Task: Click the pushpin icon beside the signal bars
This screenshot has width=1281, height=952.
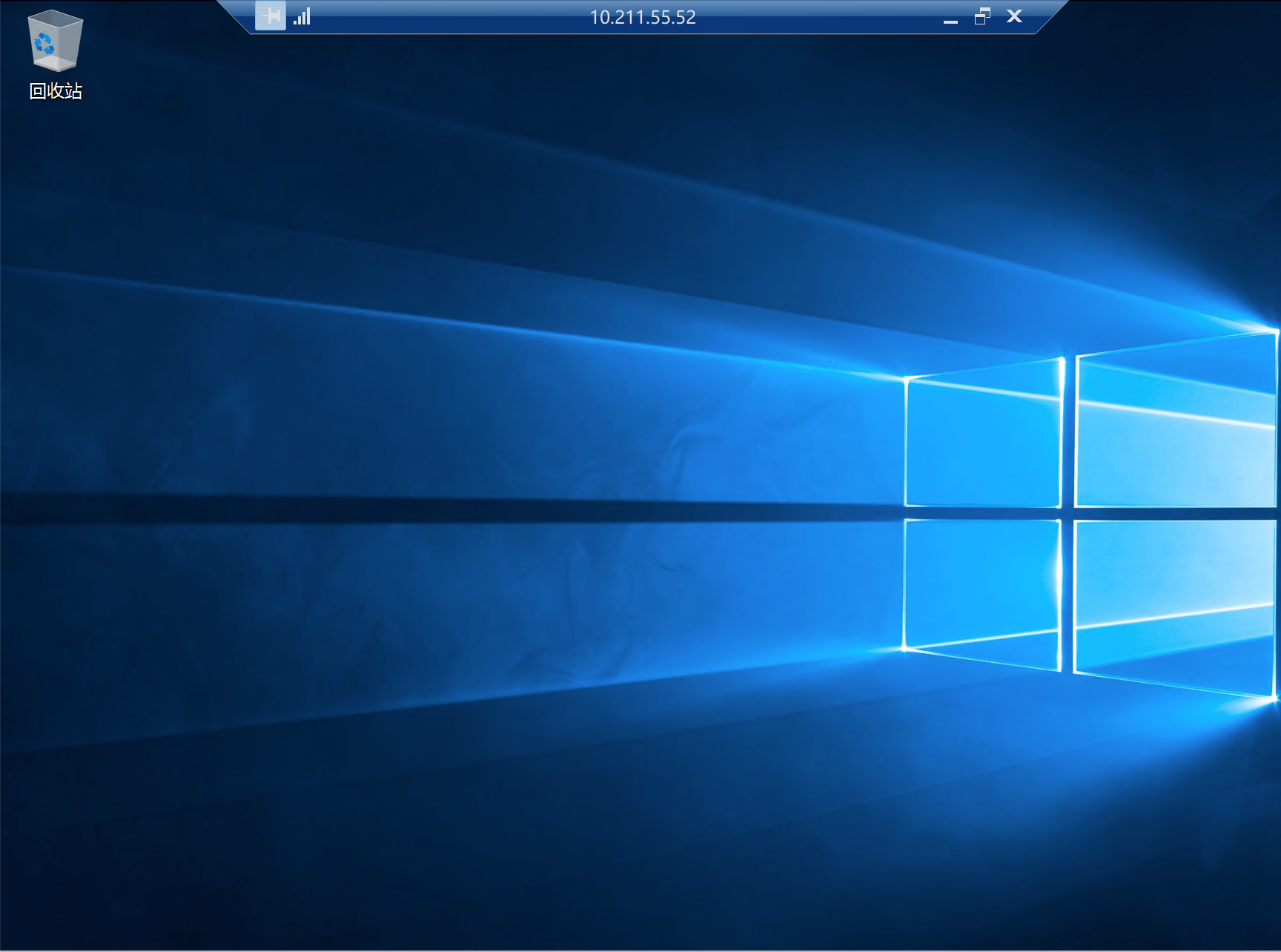Action: (271, 16)
